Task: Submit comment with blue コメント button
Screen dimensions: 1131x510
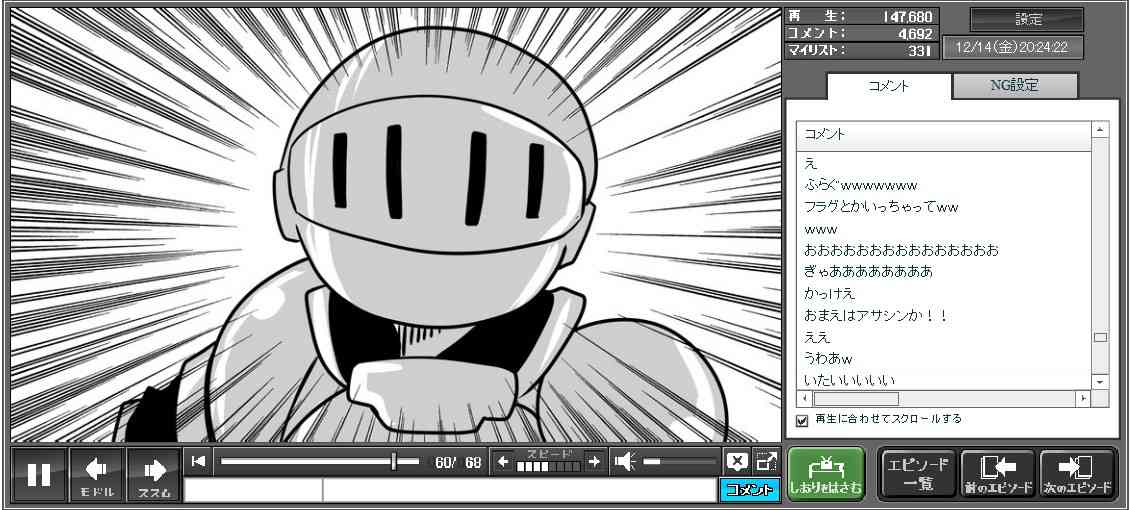Action: click(749, 490)
